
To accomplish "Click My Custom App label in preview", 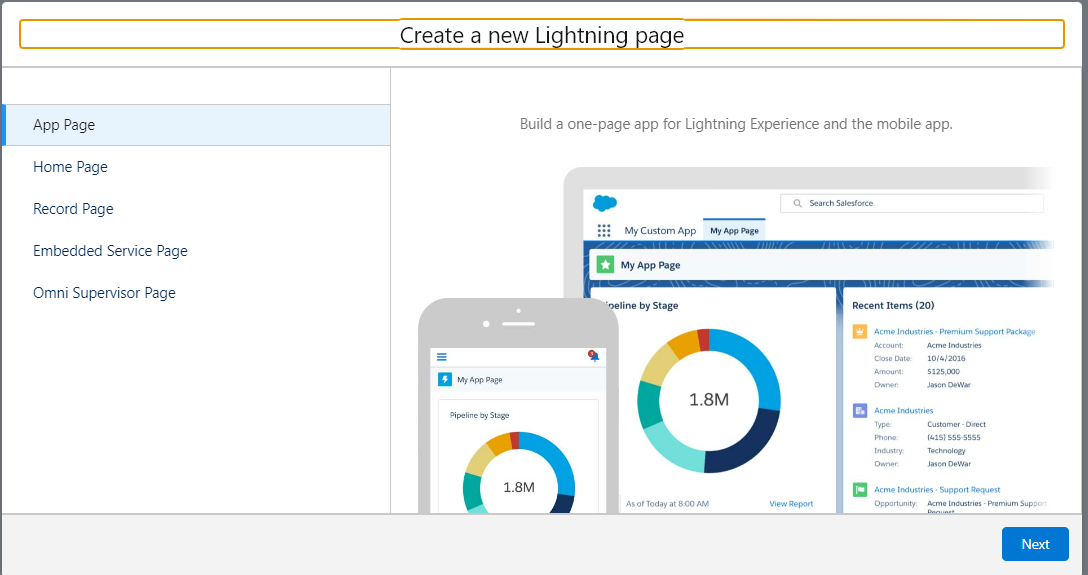I will click(x=660, y=230).
